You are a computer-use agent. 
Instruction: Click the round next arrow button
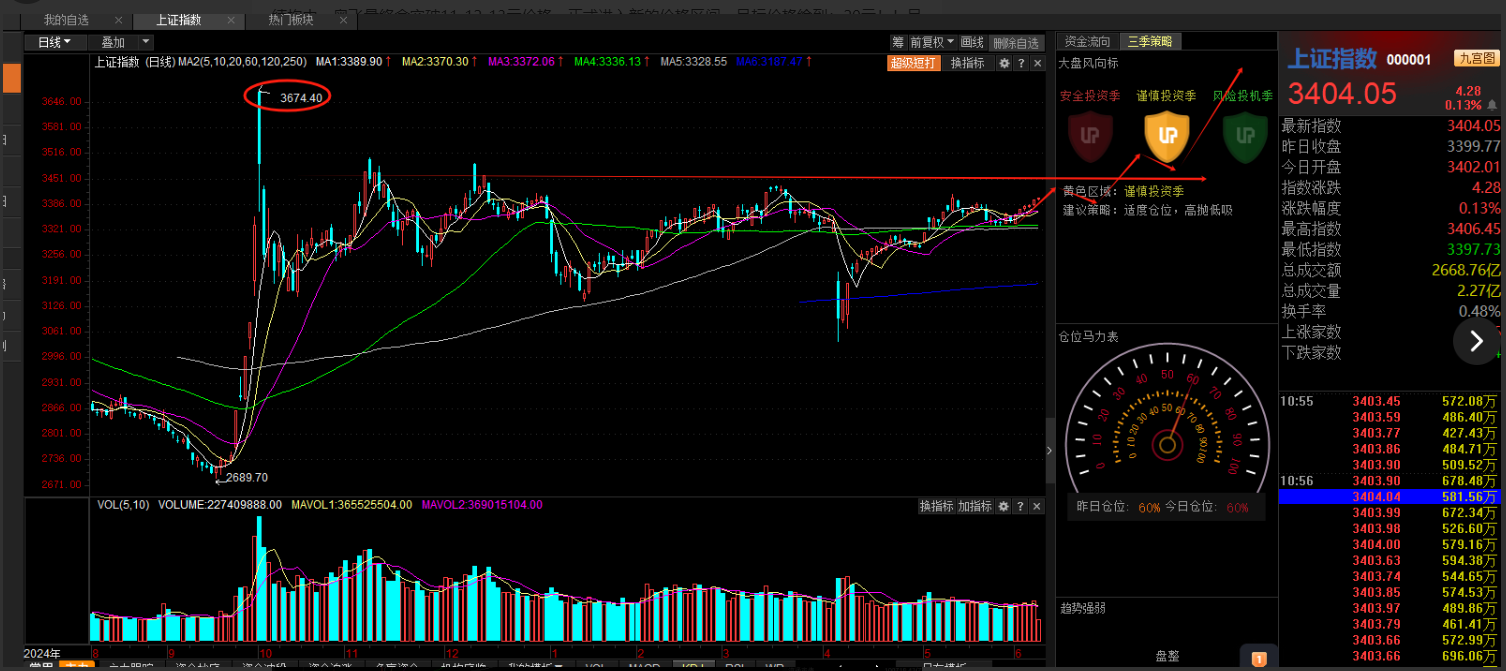click(1476, 342)
